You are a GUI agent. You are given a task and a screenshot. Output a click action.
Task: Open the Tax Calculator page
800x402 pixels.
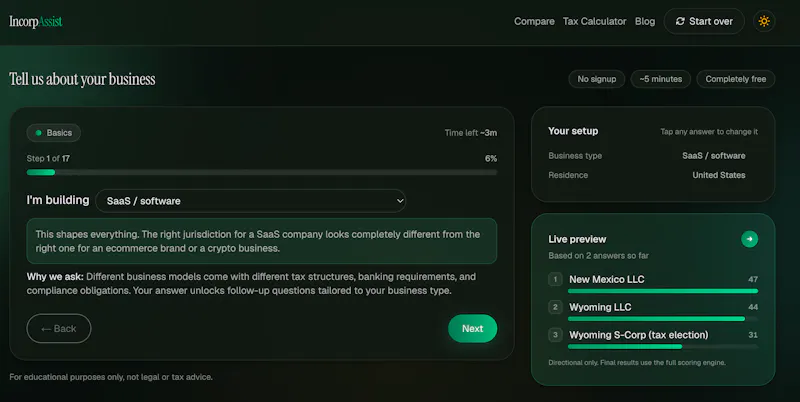point(594,21)
